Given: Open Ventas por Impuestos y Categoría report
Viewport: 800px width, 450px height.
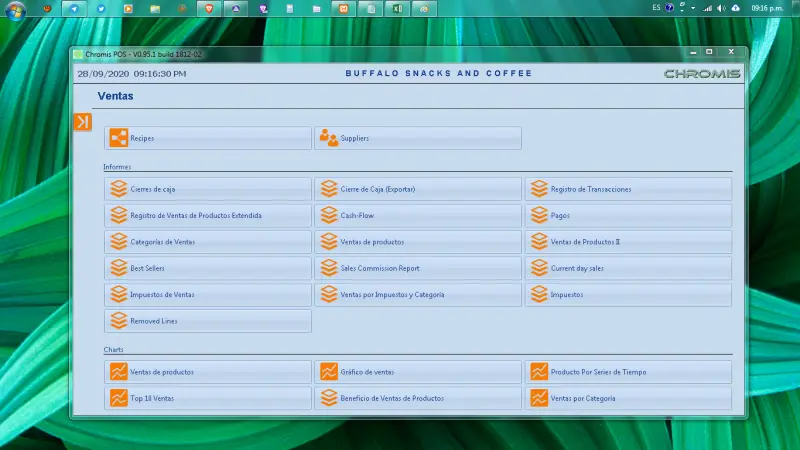Looking at the screenshot, I should [x=418, y=294].
